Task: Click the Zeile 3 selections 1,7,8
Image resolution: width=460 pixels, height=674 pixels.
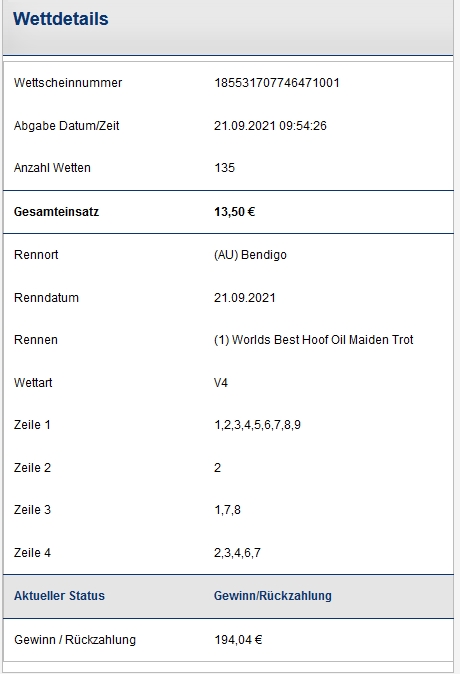Action: [227, 510]
